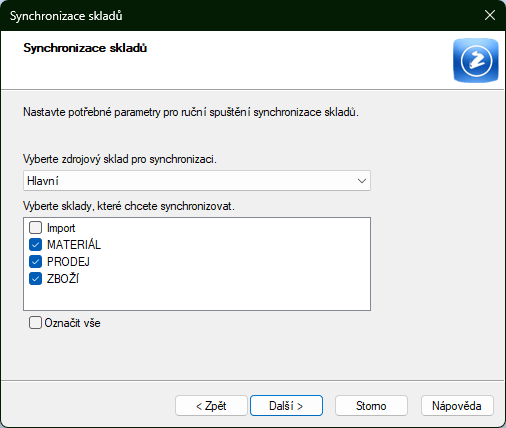Close the Synchronizace skladů dialog
506x428 pixels.
click(490, 15)
